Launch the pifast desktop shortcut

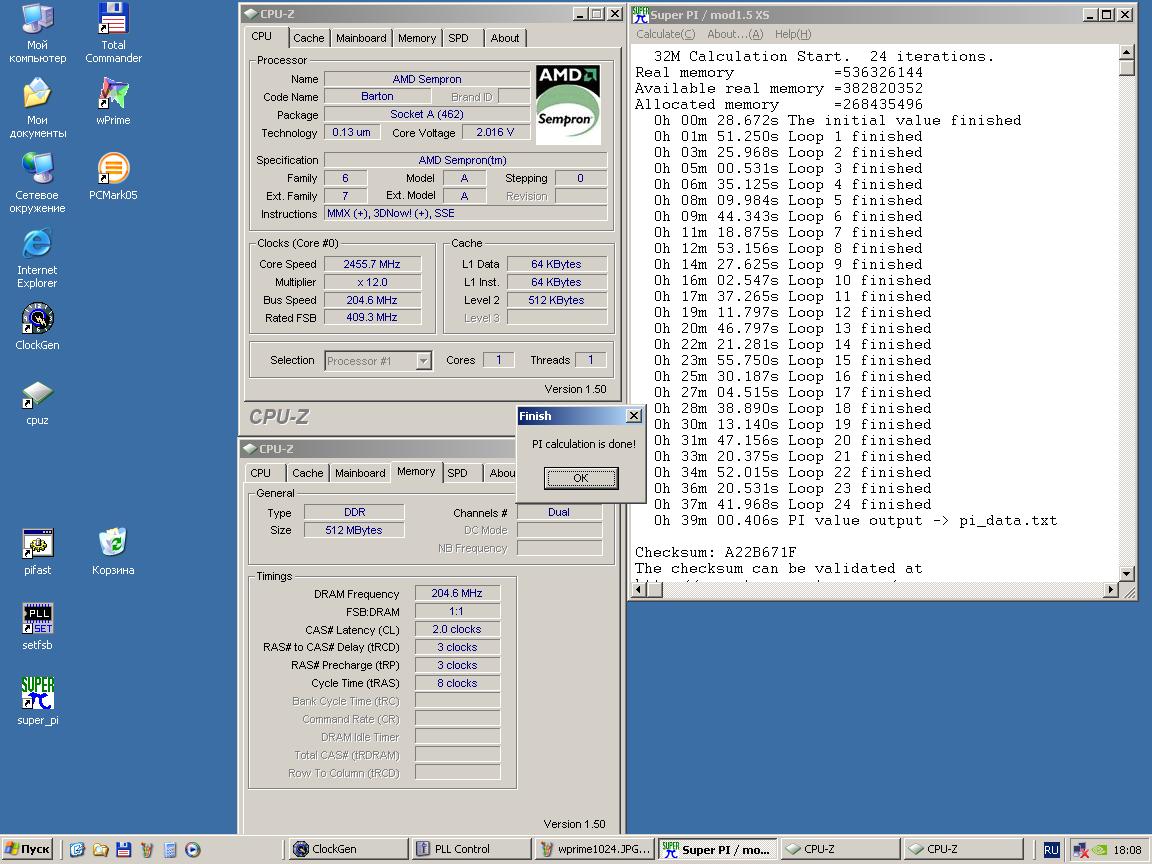point(37,552)
